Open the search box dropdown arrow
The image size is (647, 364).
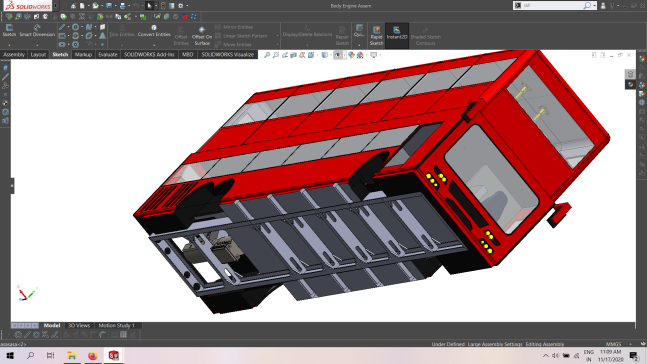(594, 6)
